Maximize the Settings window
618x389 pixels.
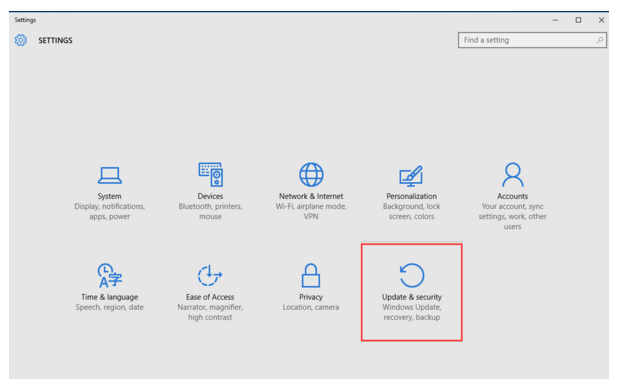[x=578, y=20]
